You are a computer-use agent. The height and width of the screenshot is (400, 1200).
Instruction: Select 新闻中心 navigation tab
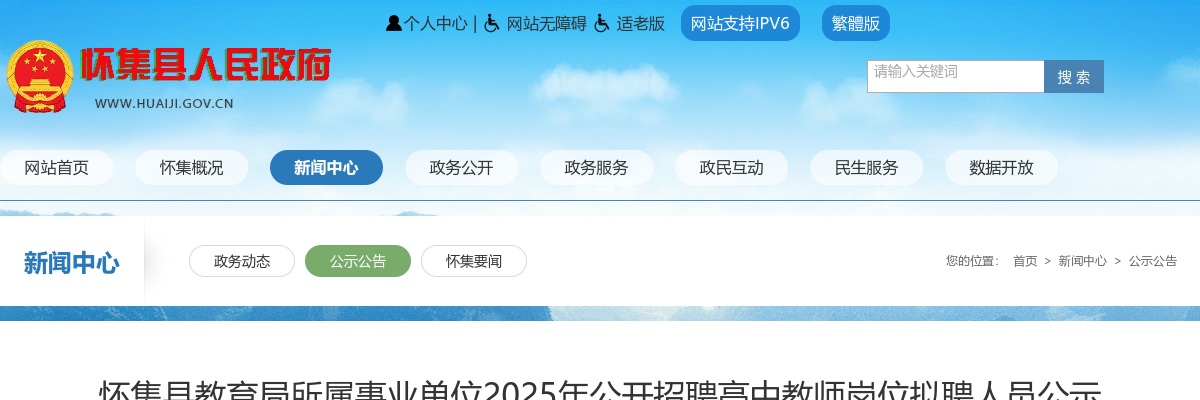[326, 168]
